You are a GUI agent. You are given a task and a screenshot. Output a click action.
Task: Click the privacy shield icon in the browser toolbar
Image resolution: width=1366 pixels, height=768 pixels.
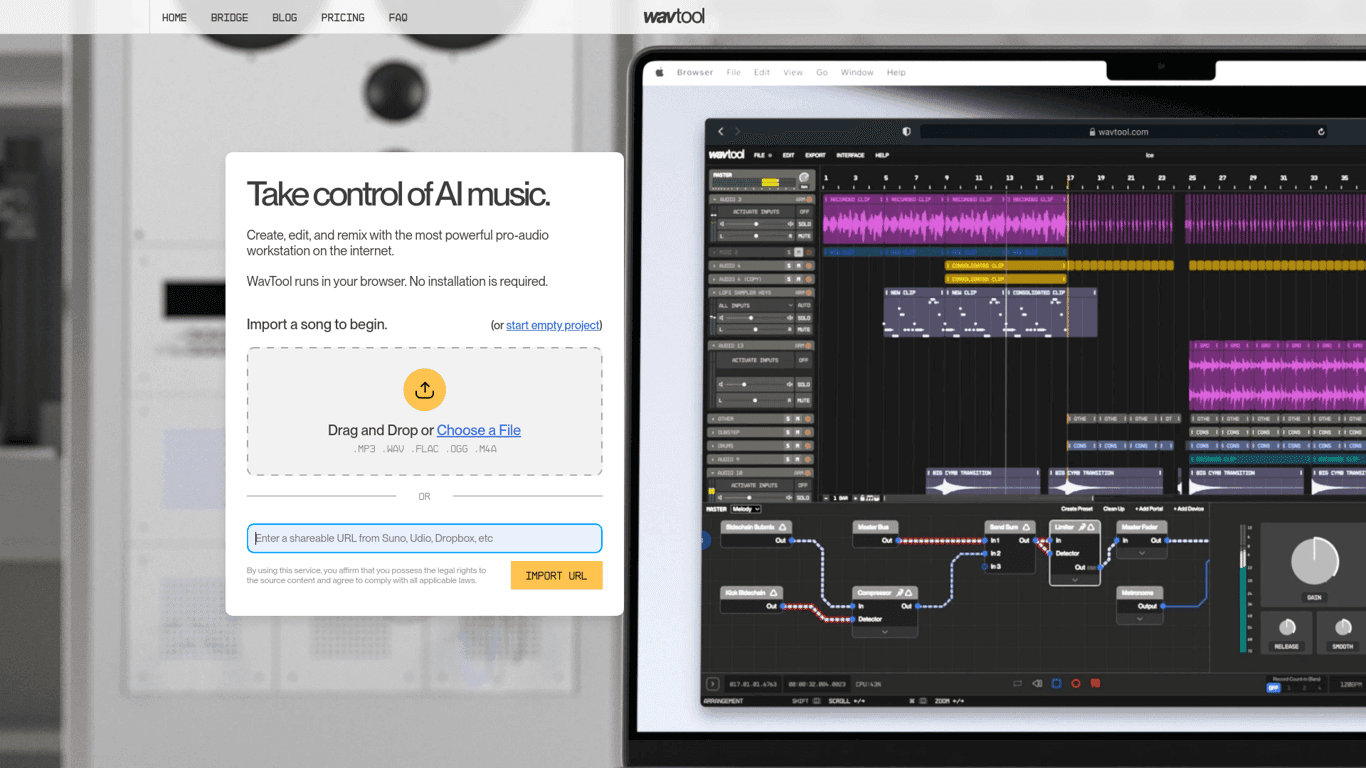(x=907, y=132)
